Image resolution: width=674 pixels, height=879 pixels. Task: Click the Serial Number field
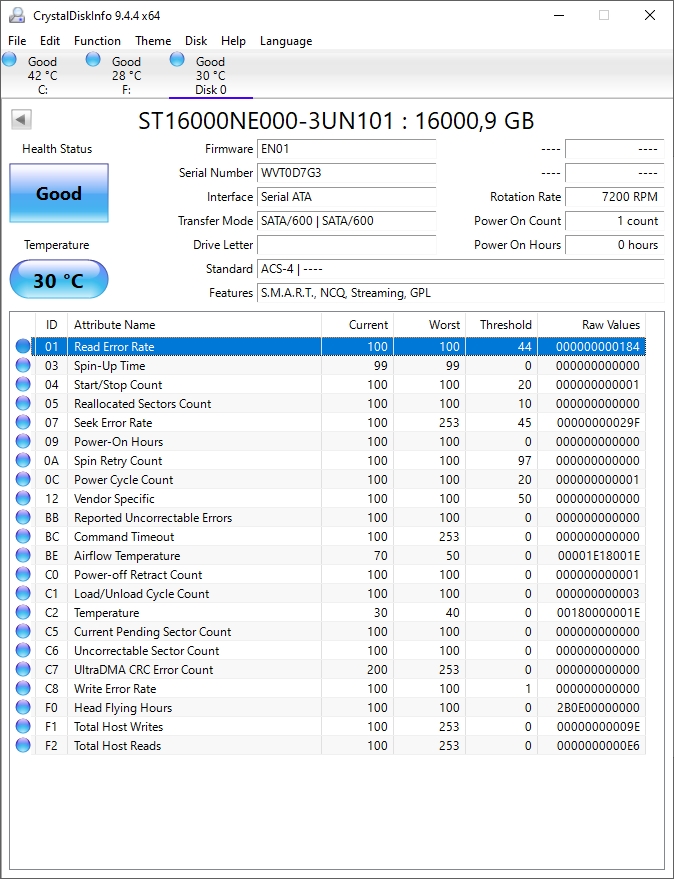click(346, 173)
